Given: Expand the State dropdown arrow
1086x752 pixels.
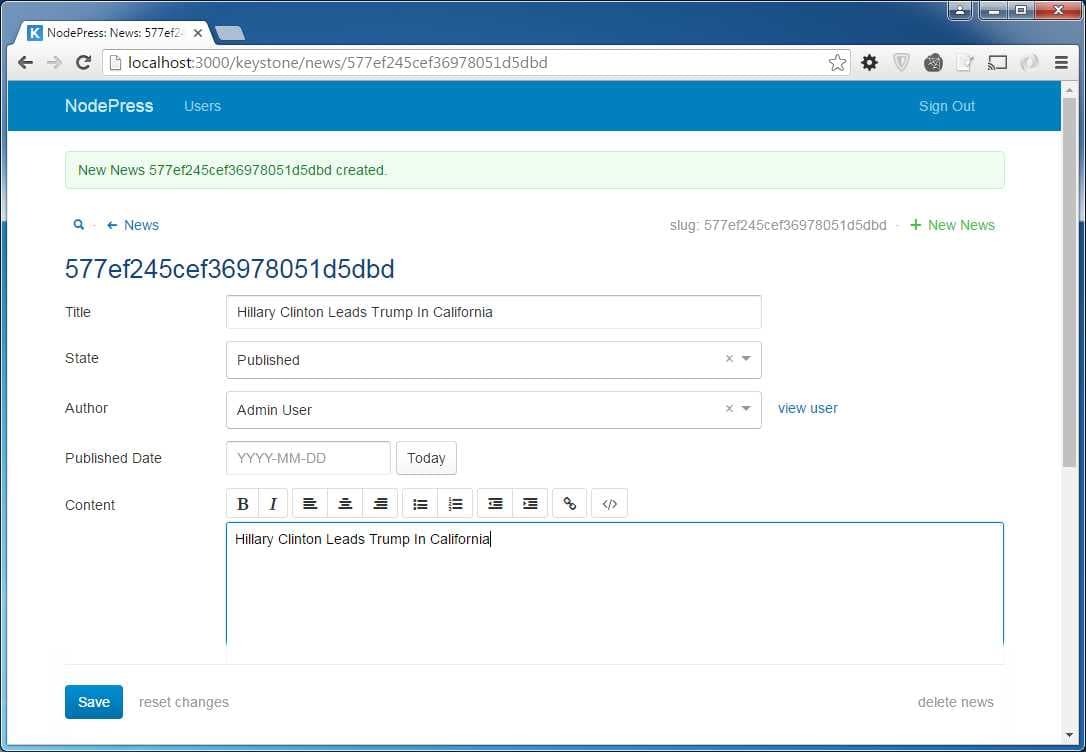Looking at the screenshot, I should pos(746,359).
